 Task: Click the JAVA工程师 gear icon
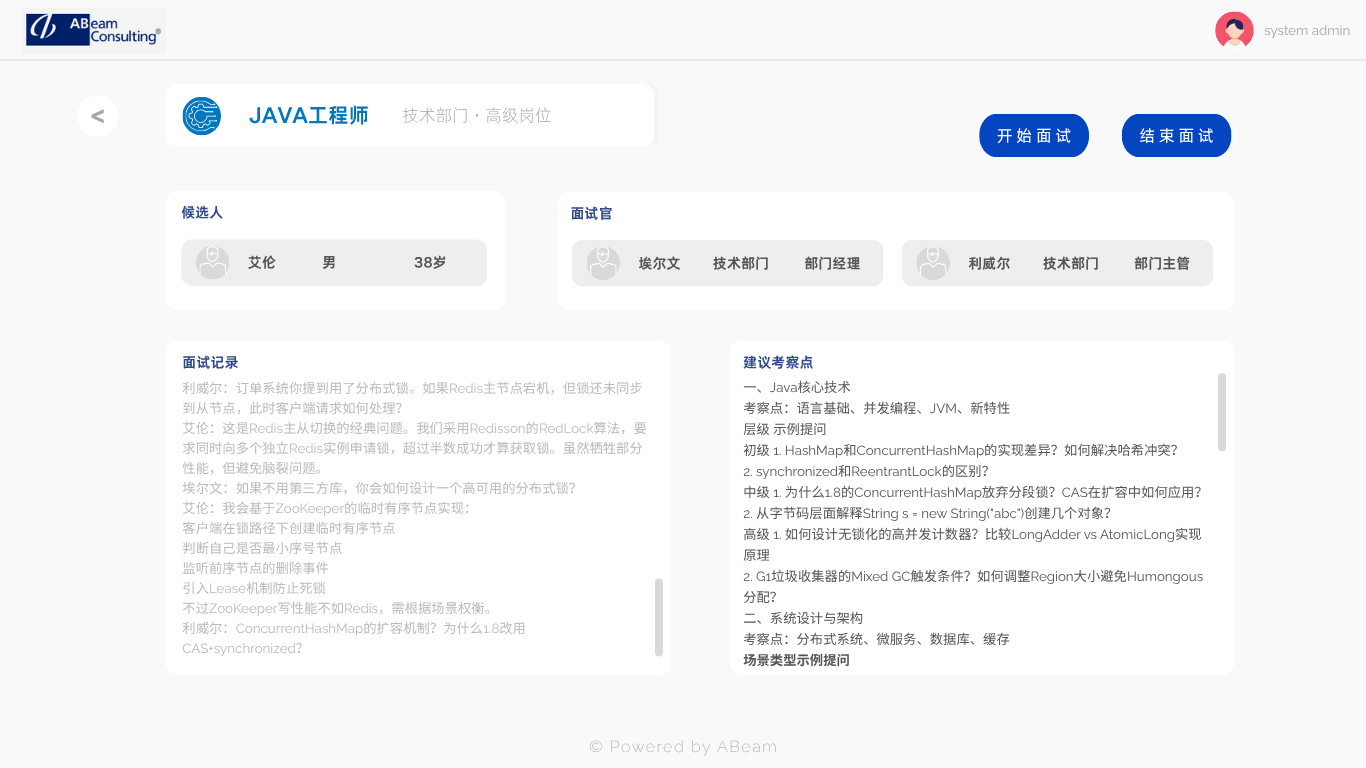tap(202, 116)
